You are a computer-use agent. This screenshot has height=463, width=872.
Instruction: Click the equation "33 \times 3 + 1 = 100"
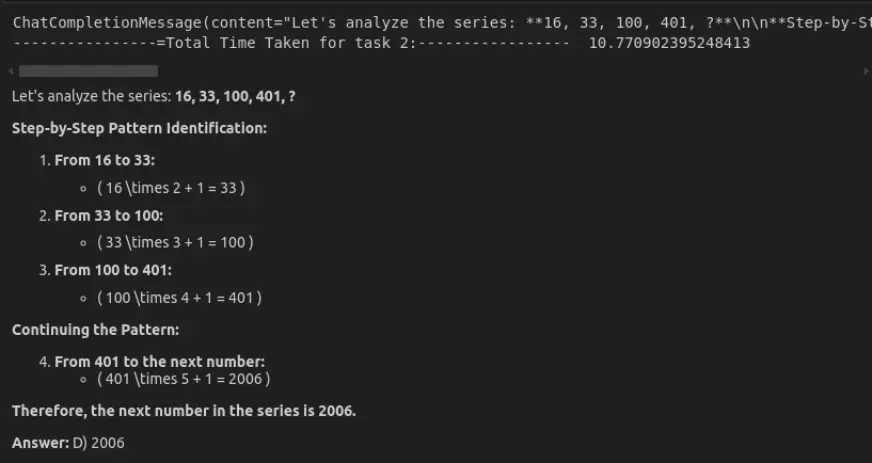pyautogui.click(x=175, y=243)
